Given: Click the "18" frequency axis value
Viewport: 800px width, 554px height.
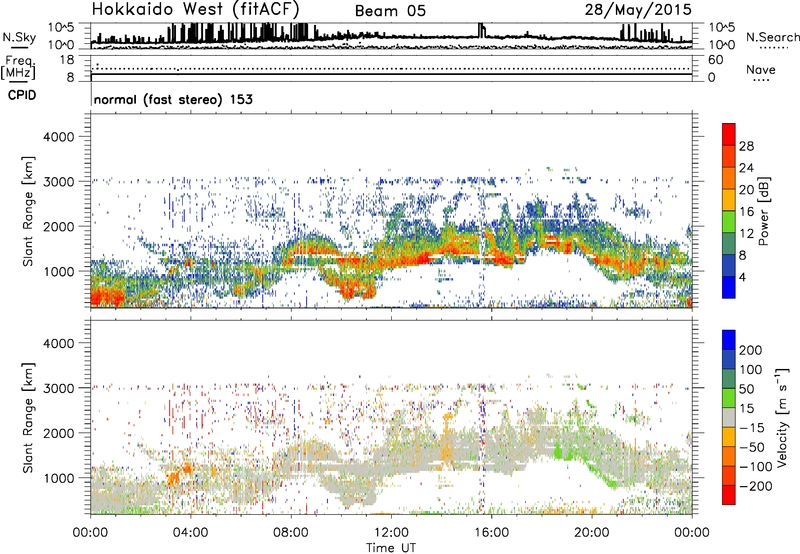Looking at the screenshot, I should tap(66, 60).
